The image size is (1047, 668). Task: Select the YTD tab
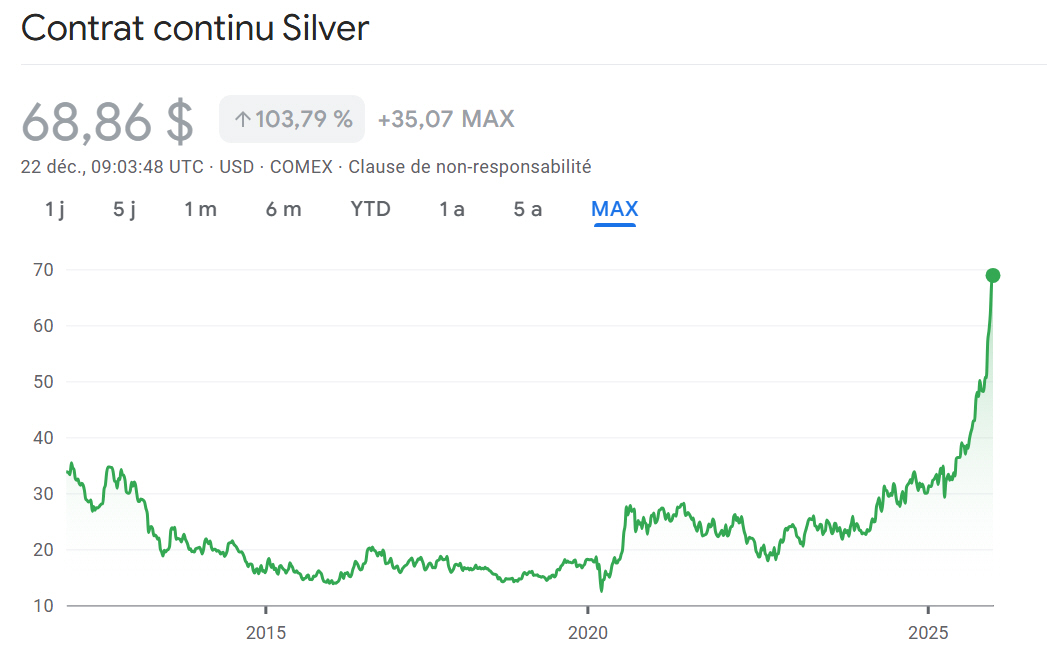coord(370,209)
